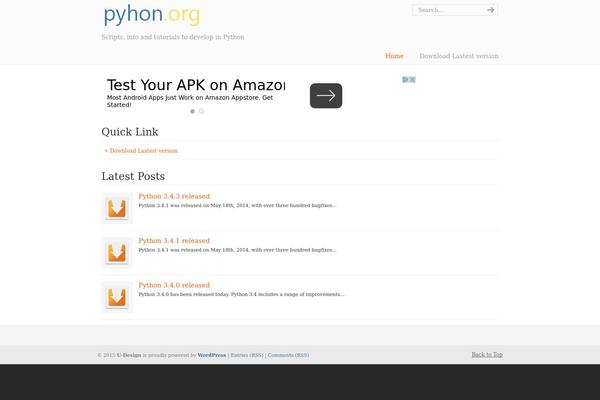The width and height of the screenshot is (600, 400).
Task: Visit the U-Design footer link
Action: [129, 355]
